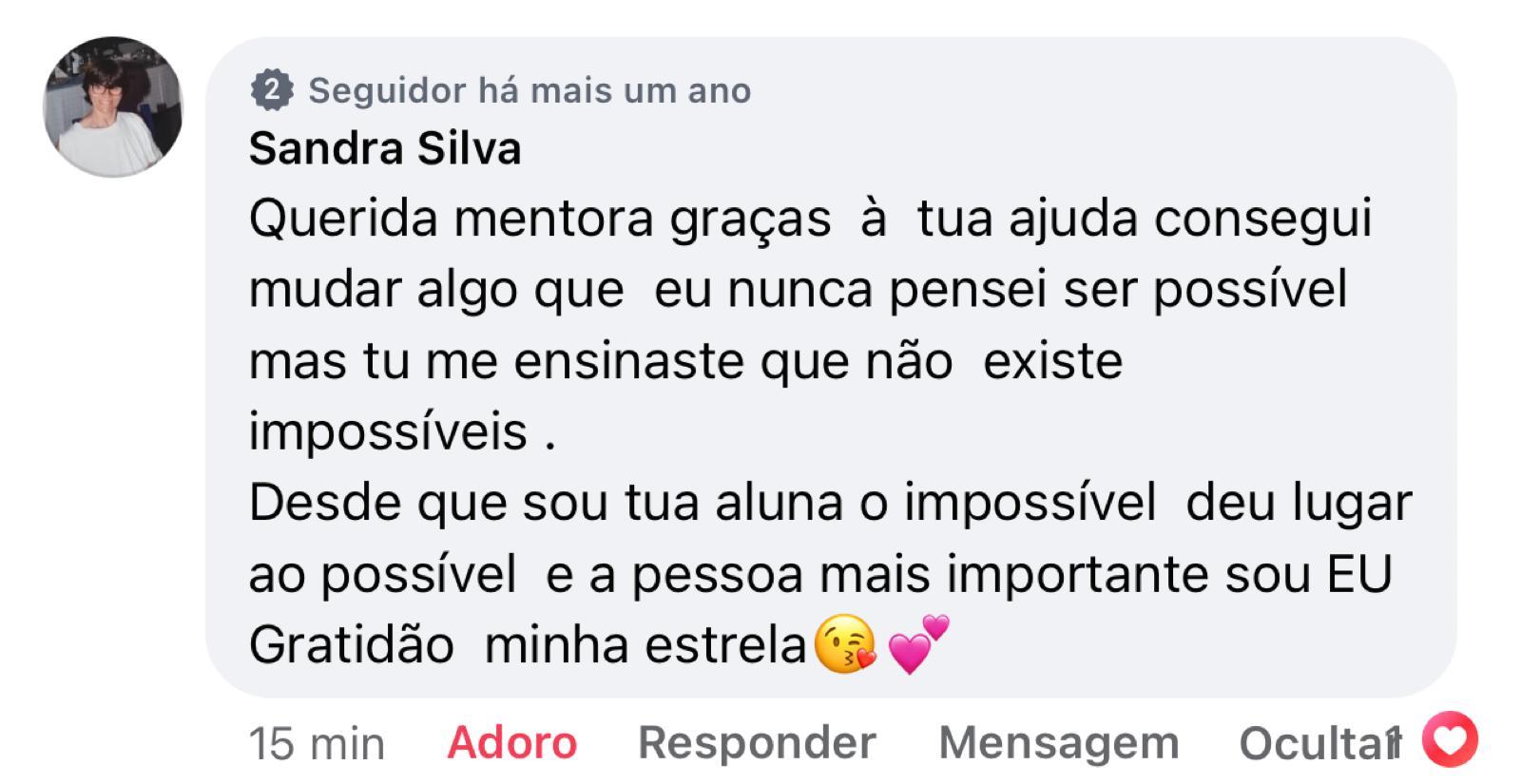The width and height of the screenshot is (1521, 784).
Task: Click Responder to reply to the comment
Action: point(757,742)
